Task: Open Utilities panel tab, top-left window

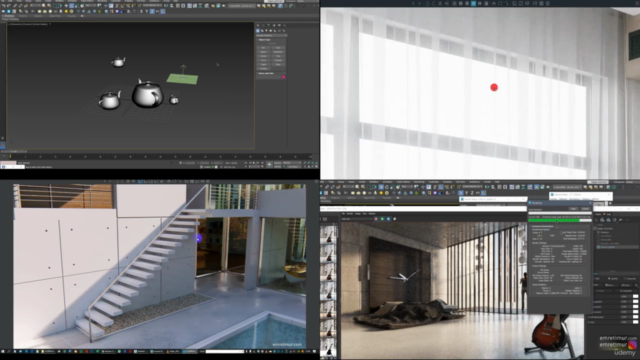Action: pyautogui.click(x=284, y=25)
